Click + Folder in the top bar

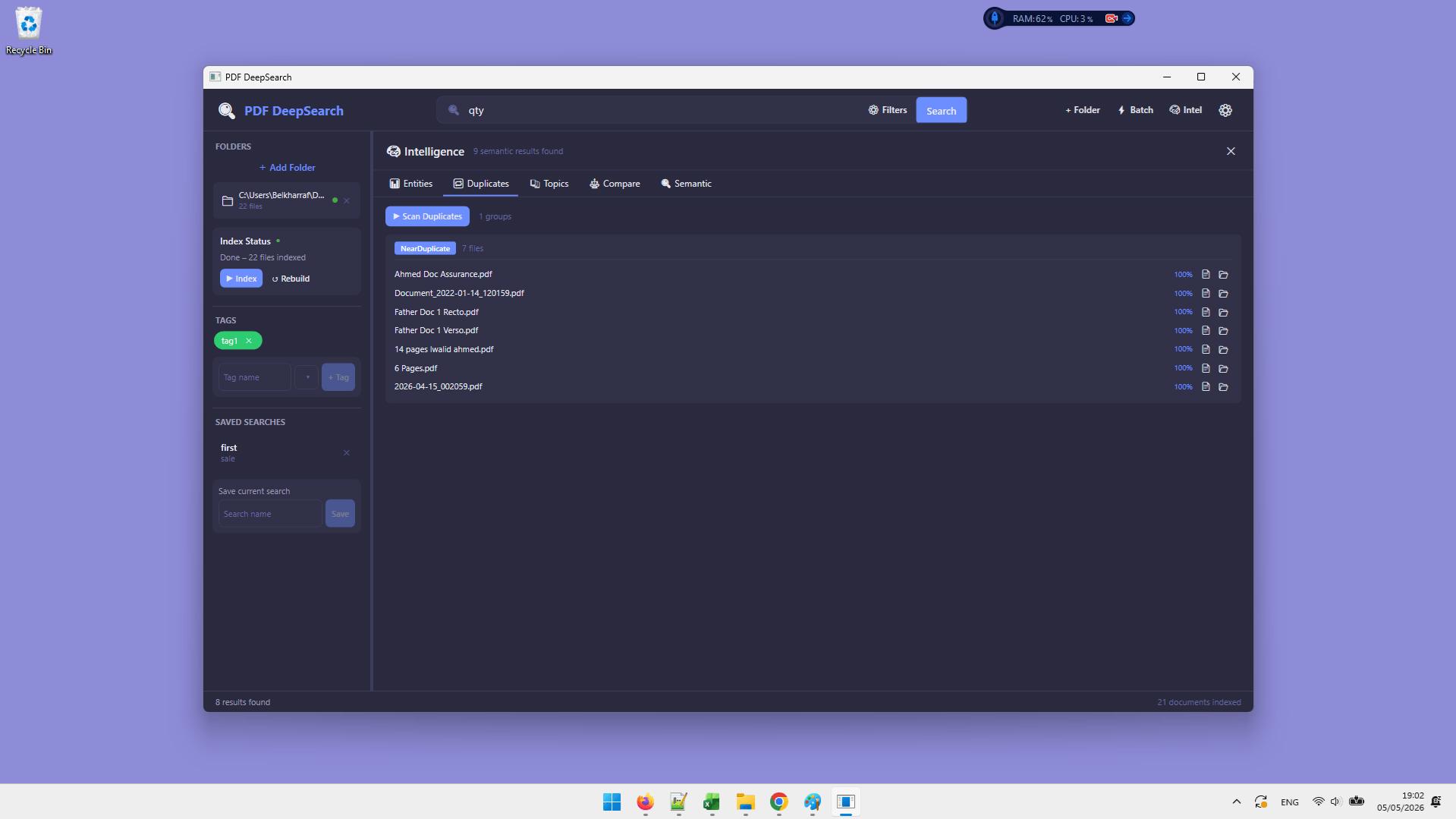[x=1083, y=110]
